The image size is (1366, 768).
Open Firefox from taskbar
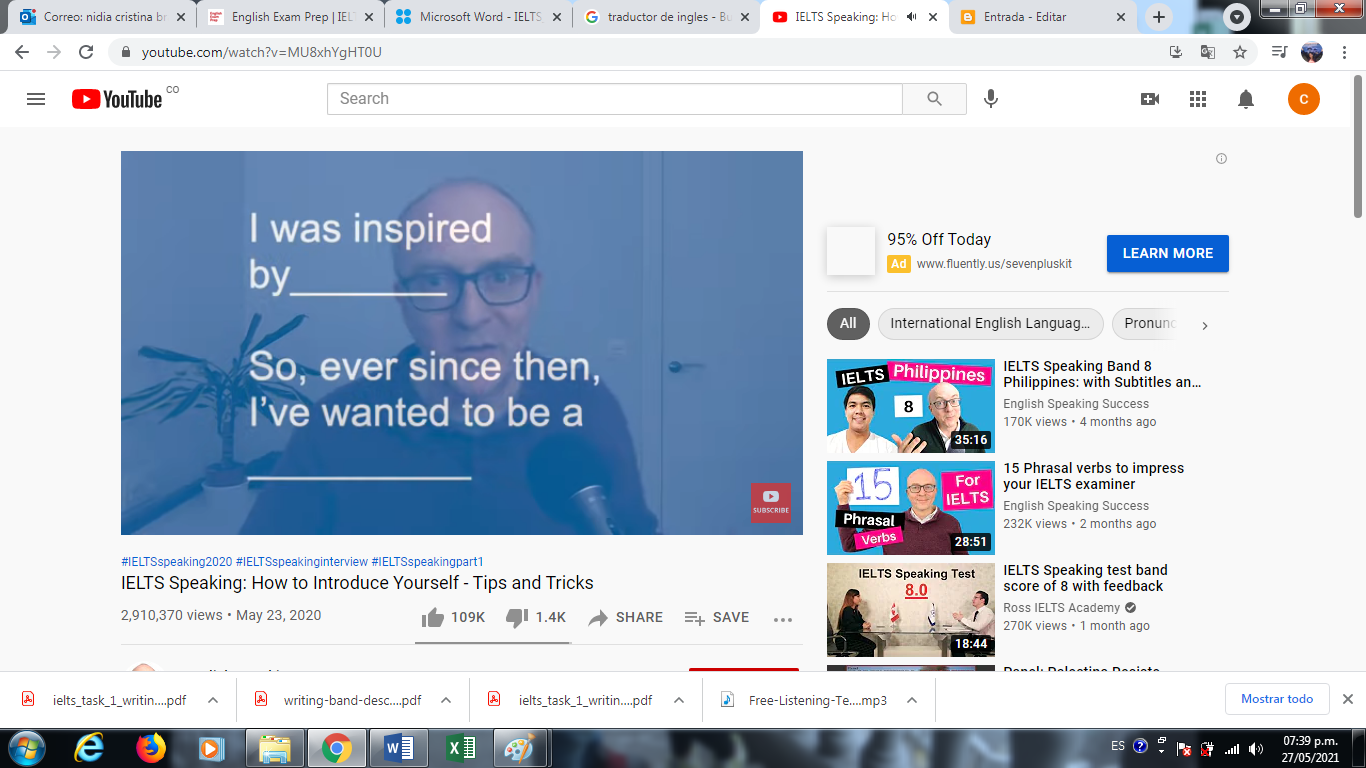[x=151, y=748]
